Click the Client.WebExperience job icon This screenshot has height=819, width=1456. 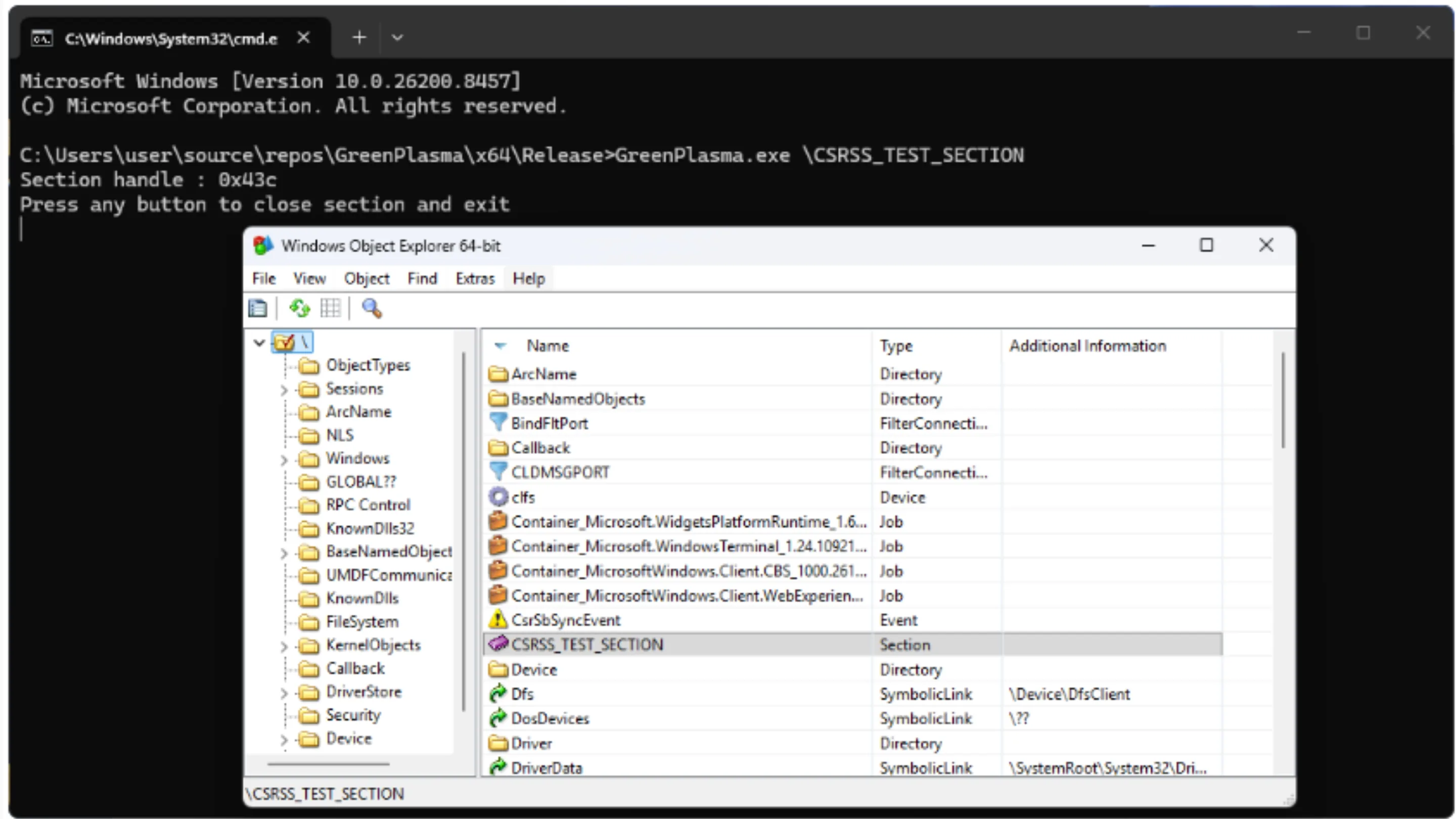point(498,595)
